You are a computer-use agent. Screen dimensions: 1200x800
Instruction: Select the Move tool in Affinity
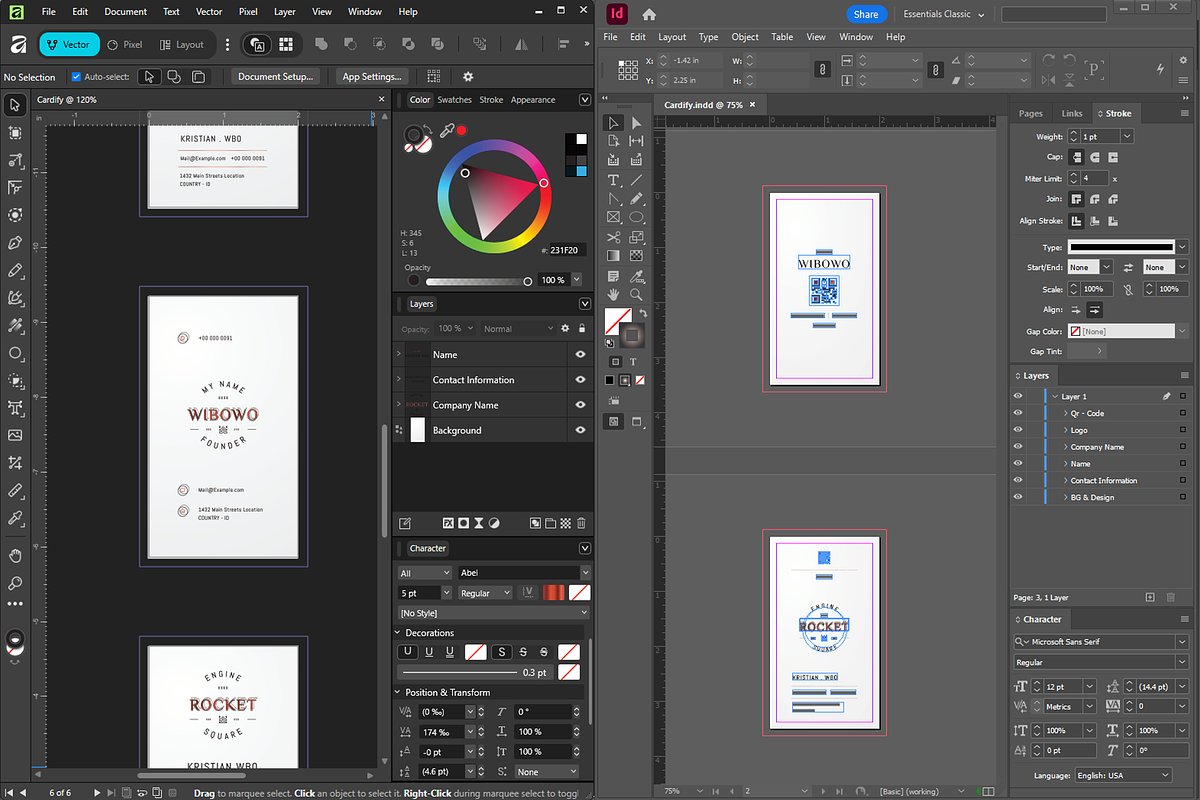15,105
